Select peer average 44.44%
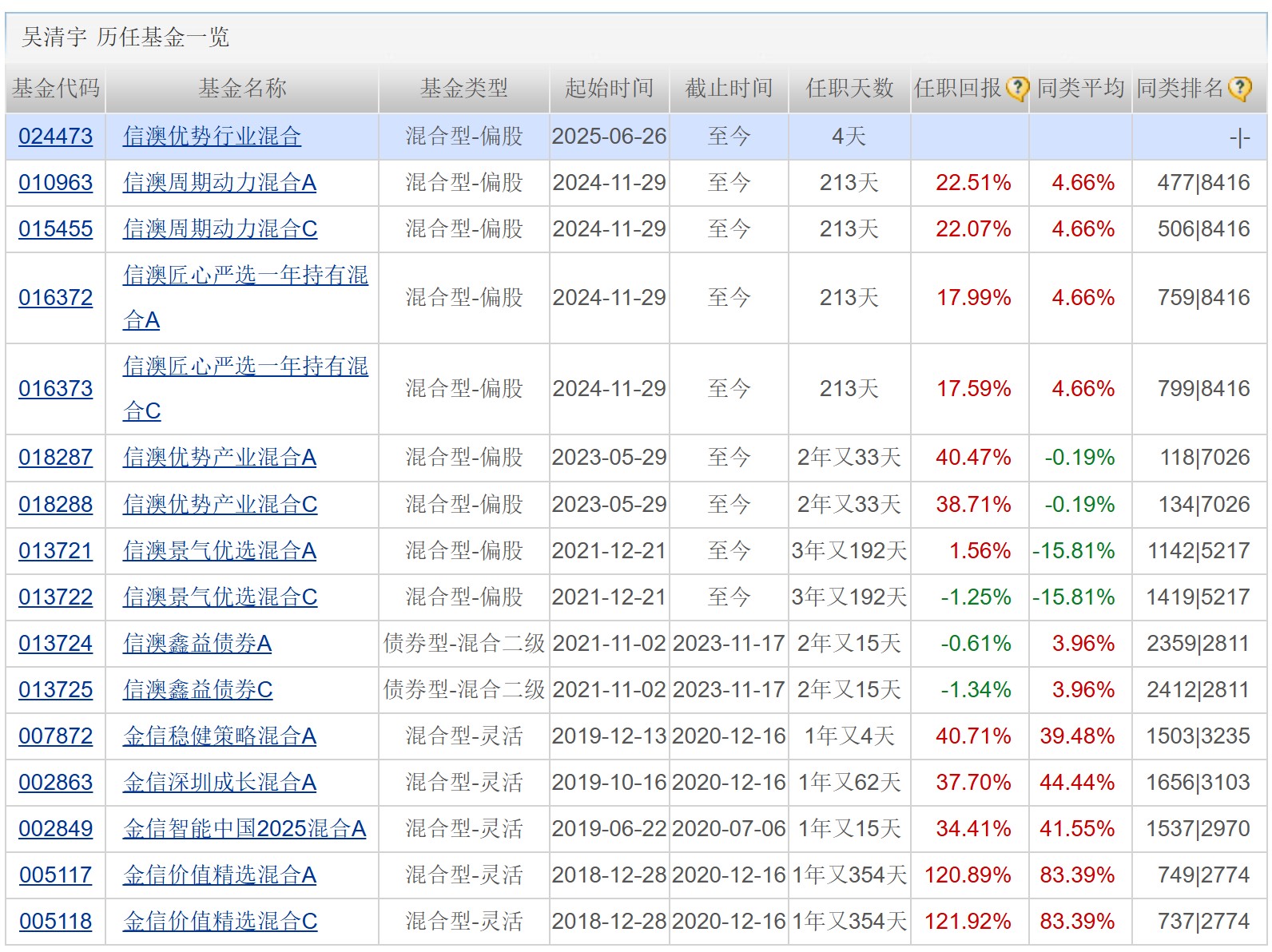1272x952 pixels. [1077, 783]
